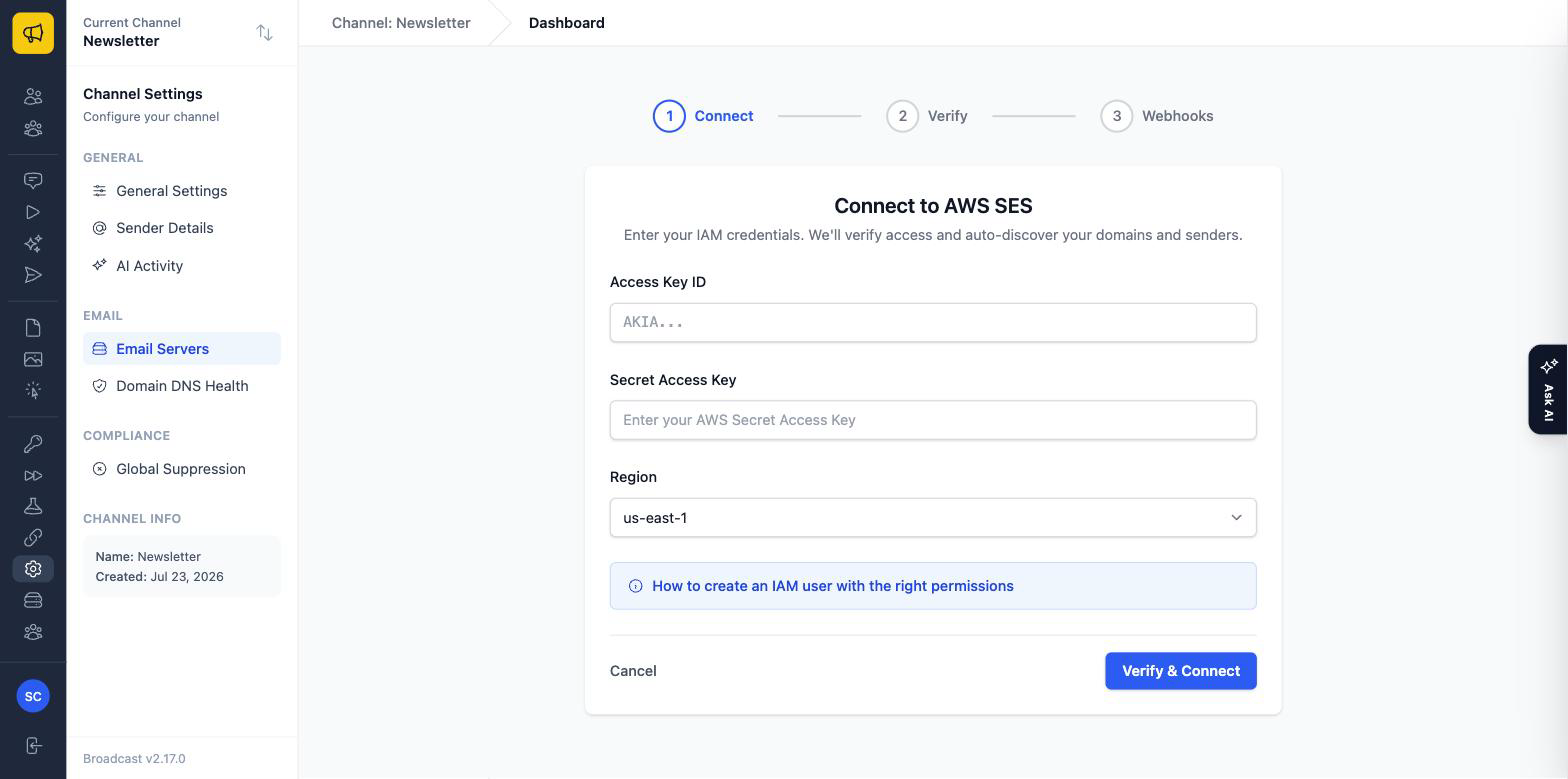Switch channel using up-down arrows icon

pos(264,33)
